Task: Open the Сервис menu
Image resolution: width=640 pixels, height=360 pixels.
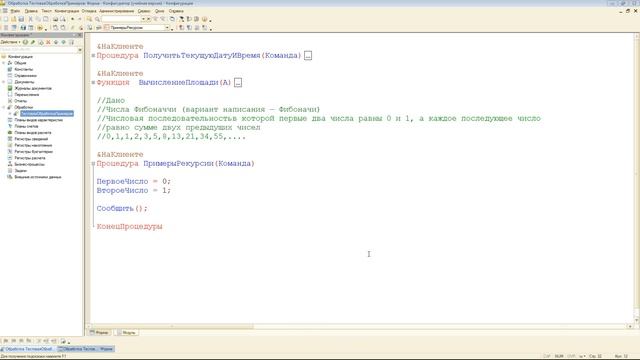Action: click(144, 11)
